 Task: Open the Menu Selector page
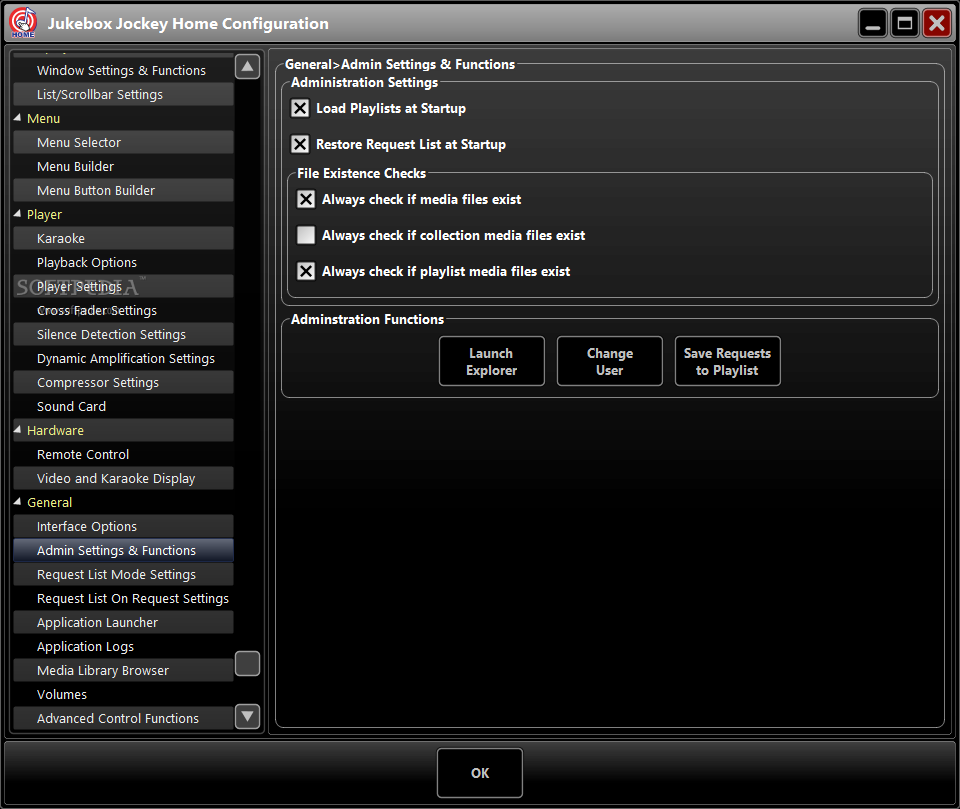point(123,142)
